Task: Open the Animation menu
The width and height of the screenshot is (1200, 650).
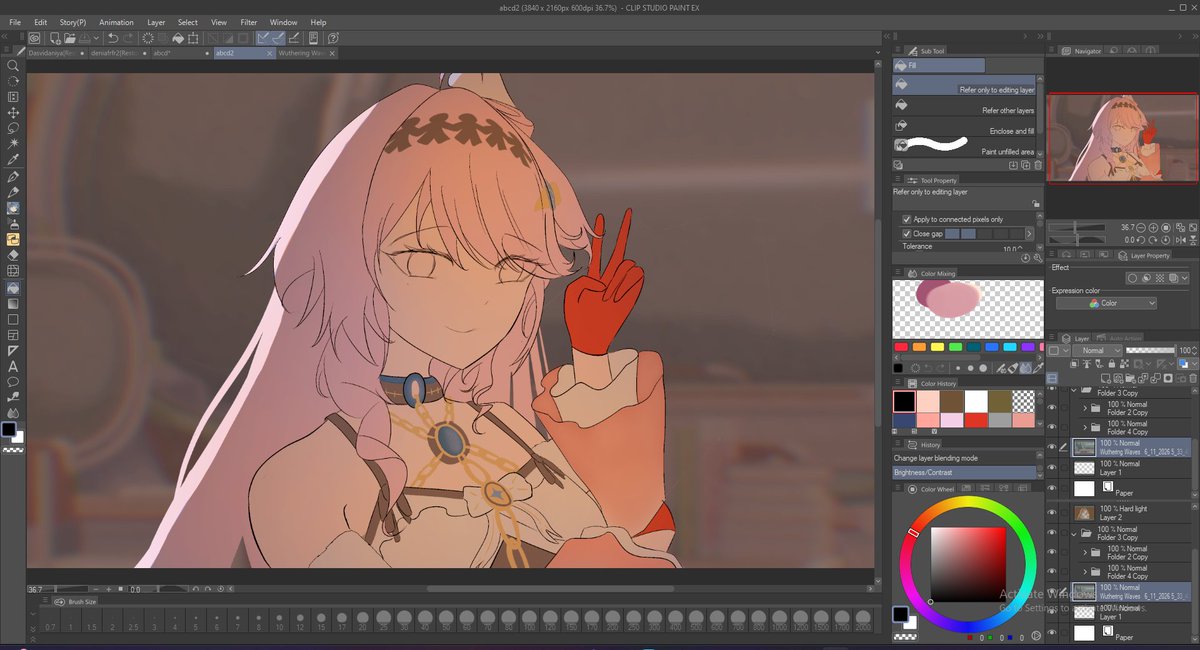Action: pyautogui.click(x=116, y=22)
